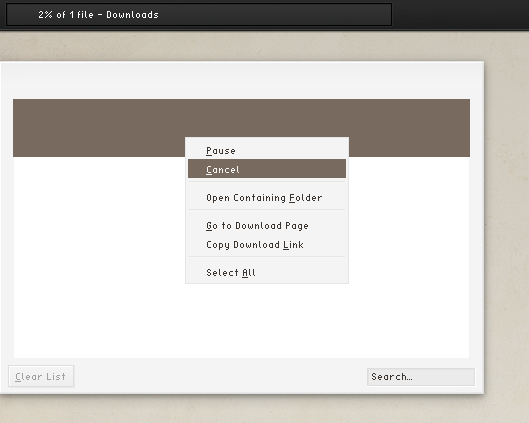
Task: Click the footer bar between Clear List and Search
Action: click(x=220, y=376)
